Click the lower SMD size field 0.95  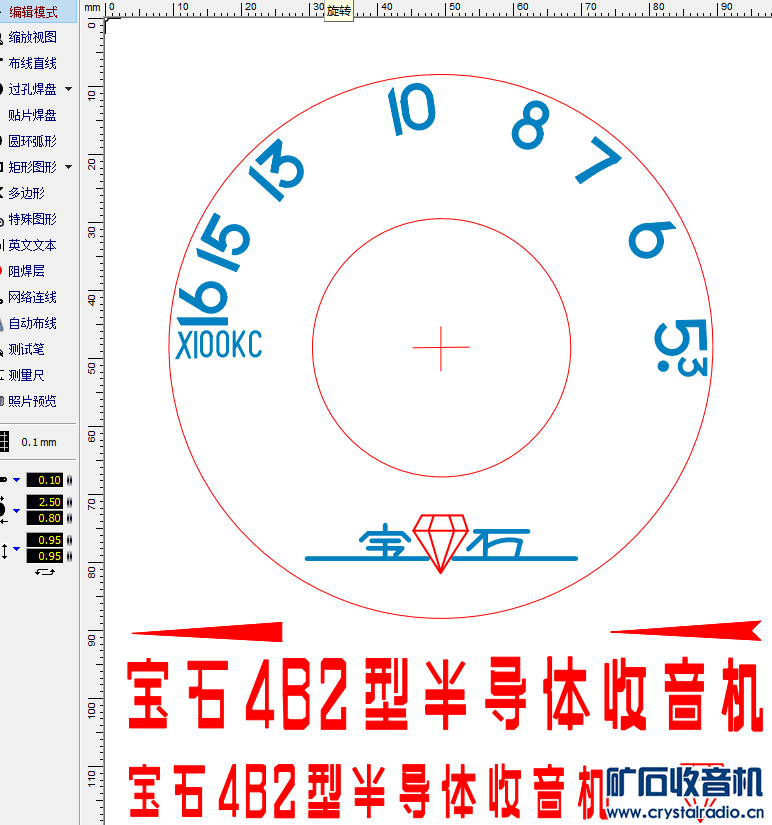click(45, 556)
